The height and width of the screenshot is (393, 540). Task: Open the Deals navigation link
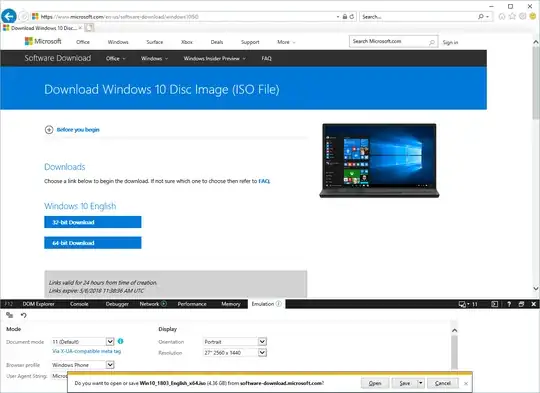pos(217,42)
